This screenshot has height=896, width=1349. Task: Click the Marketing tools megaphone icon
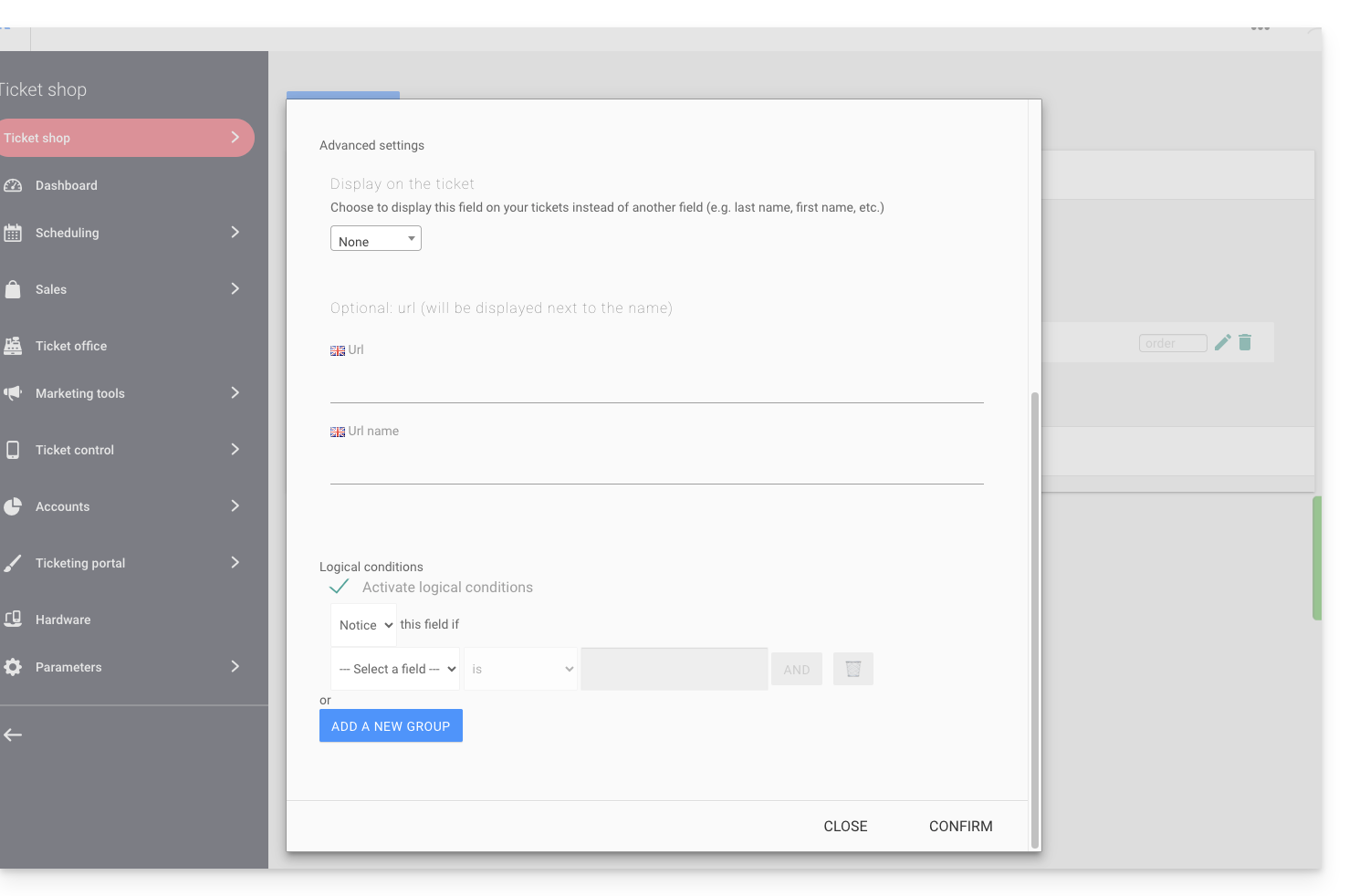(13, 393)
